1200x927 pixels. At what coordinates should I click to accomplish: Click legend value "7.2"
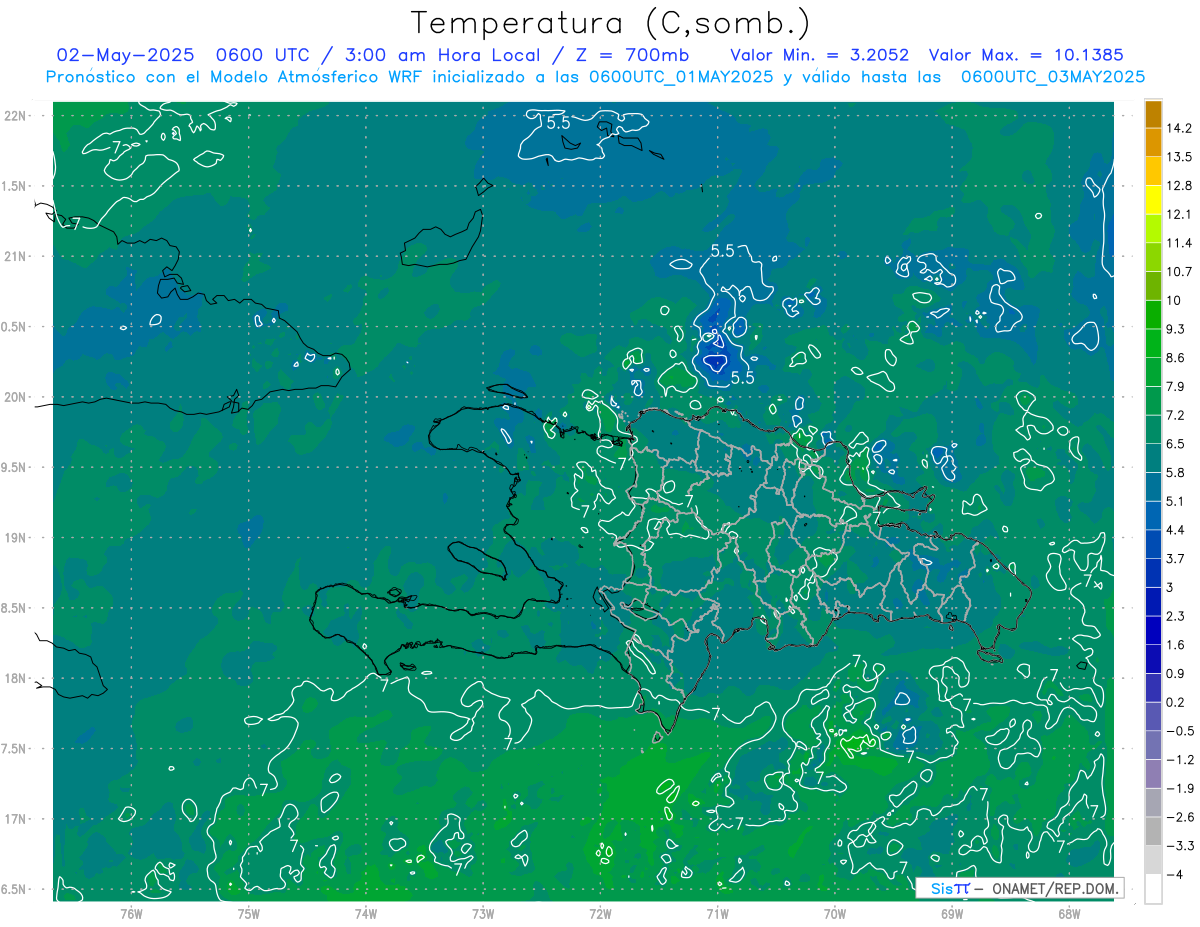[x=1176, y=415]
